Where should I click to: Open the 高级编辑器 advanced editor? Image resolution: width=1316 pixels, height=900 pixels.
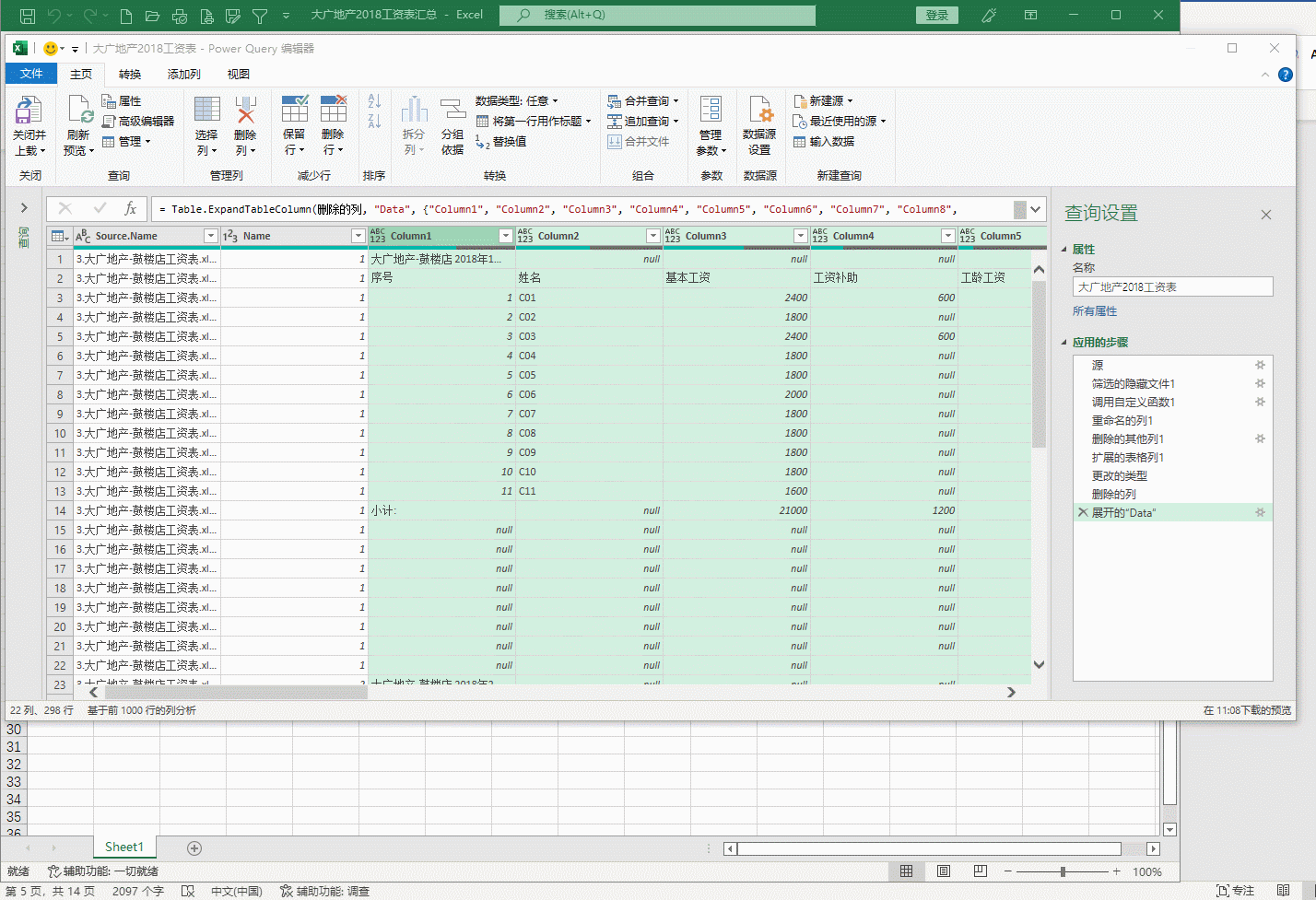coord(138,121)
